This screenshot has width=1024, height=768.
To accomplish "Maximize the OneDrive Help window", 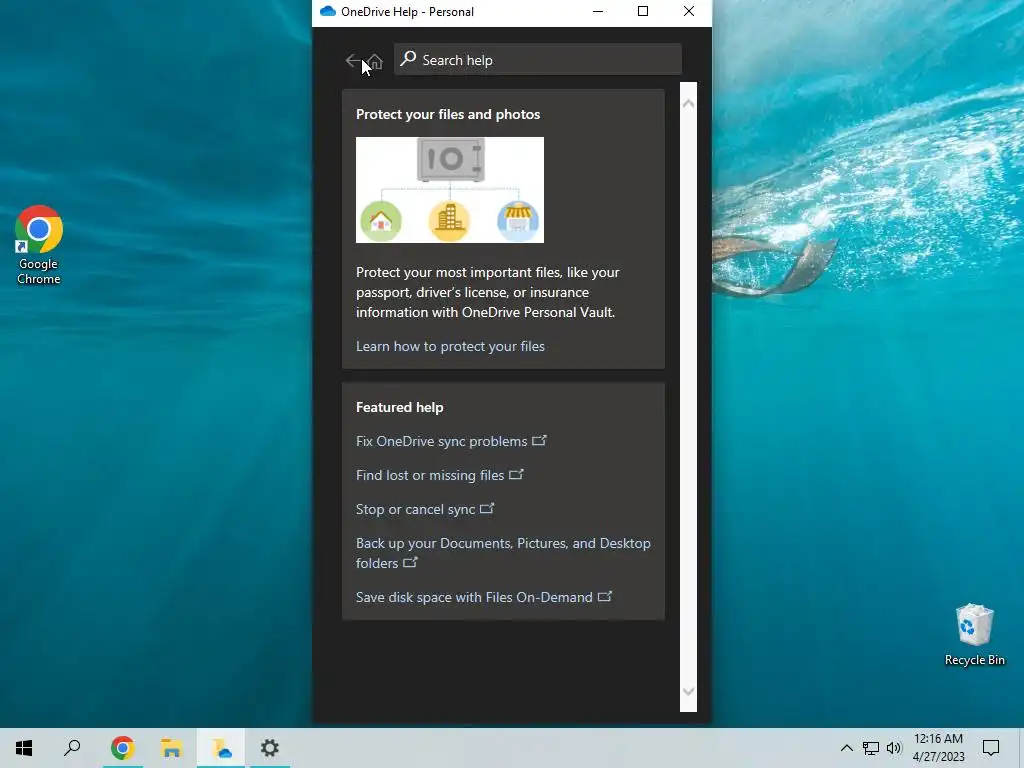I will click(x=643, y=12).
